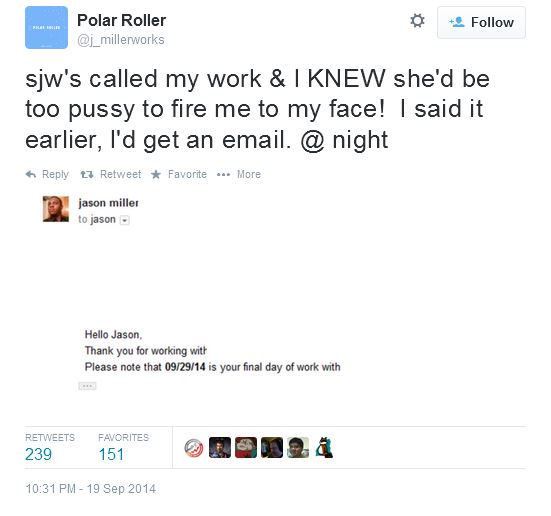Screen dimensions: 551x516
Task: Click the 10:31 PM timestamp link
Action: coord(90,489)
